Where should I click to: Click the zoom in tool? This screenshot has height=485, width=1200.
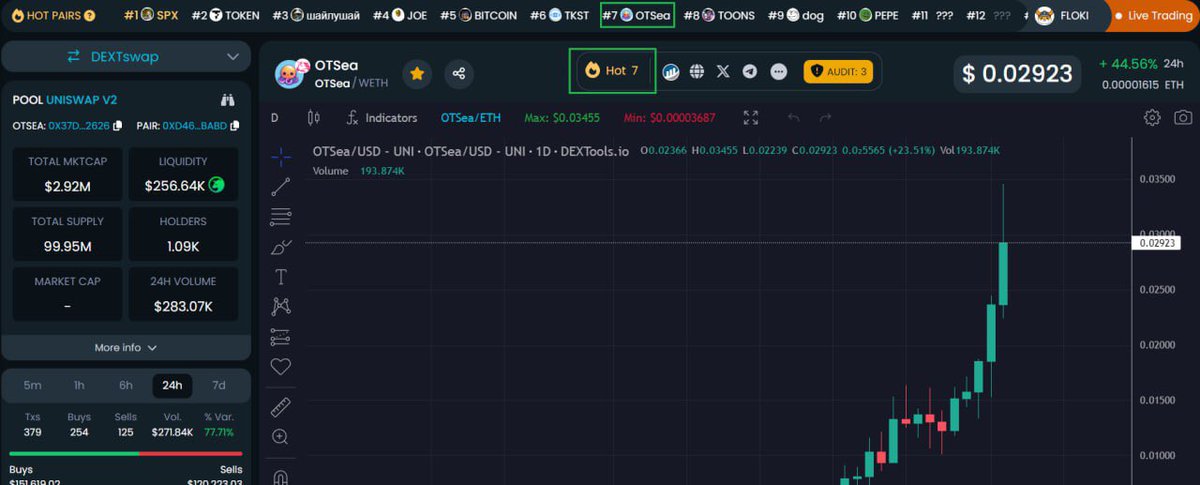tap(281, 437)
